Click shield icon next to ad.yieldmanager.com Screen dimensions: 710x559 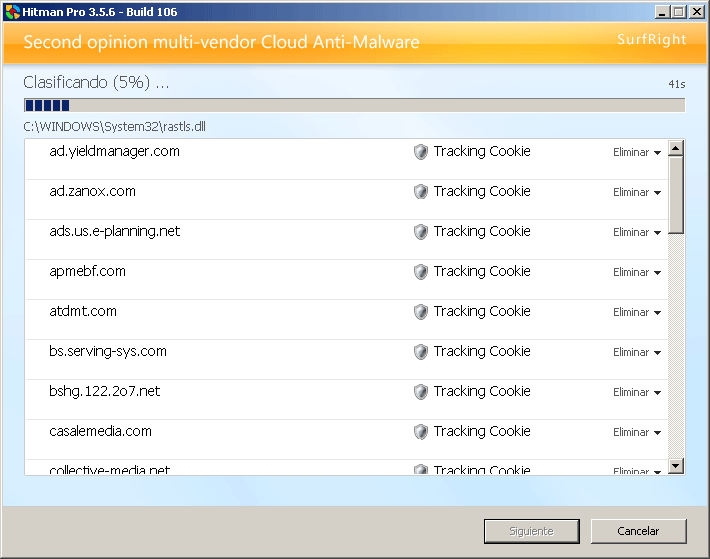(421, 152)
